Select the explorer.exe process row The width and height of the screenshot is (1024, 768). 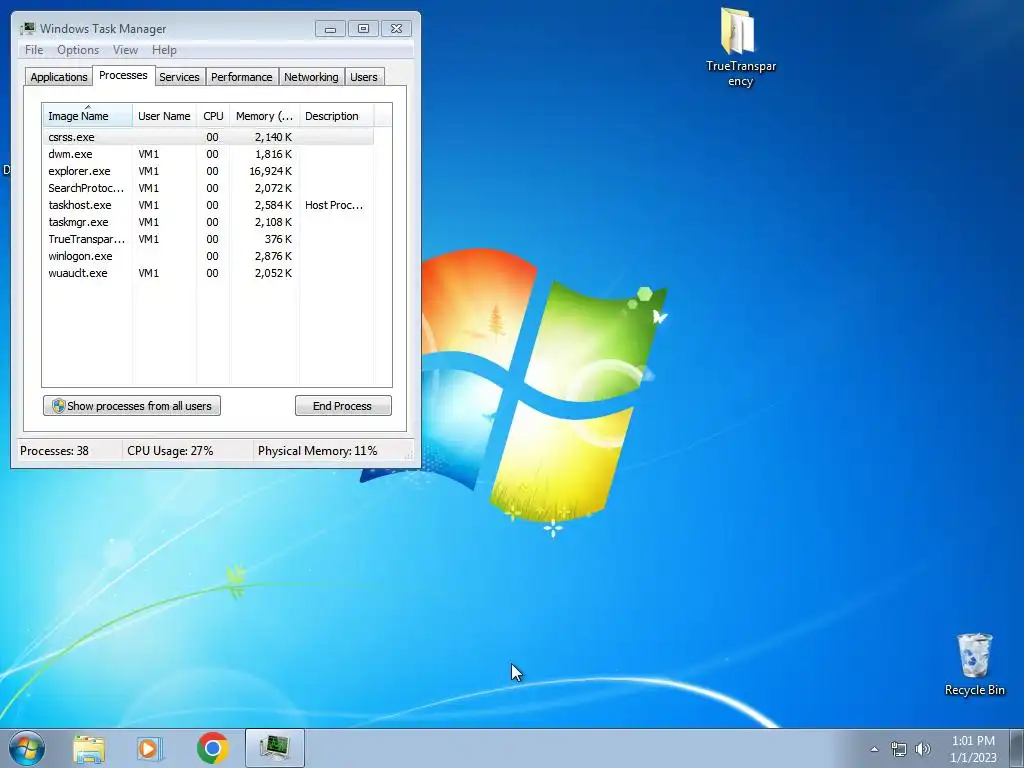click(x=208, y=171)
